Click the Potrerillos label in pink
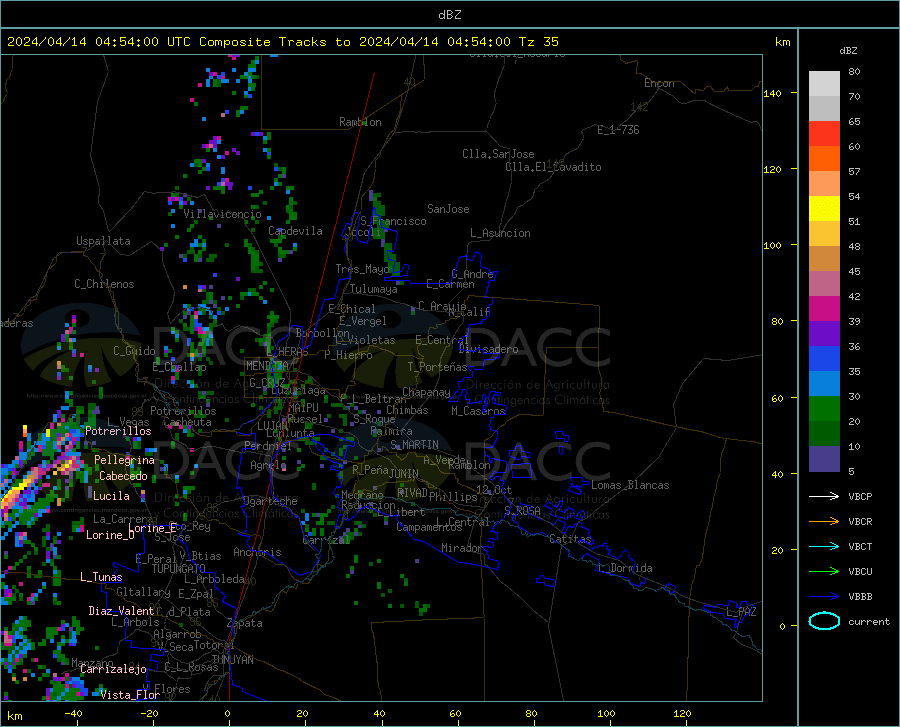This screenshot has height=727, width=900. (x=118, y=431)
